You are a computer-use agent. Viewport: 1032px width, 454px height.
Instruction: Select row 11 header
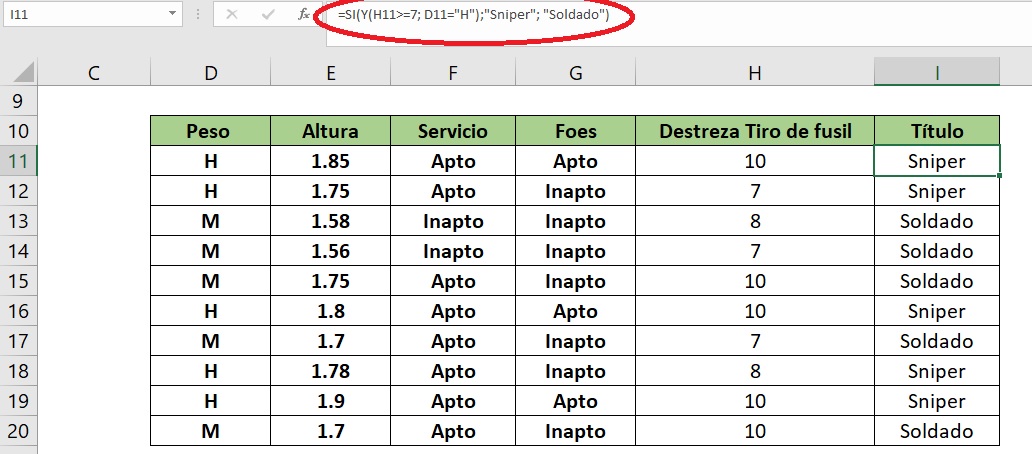[19, 161]
